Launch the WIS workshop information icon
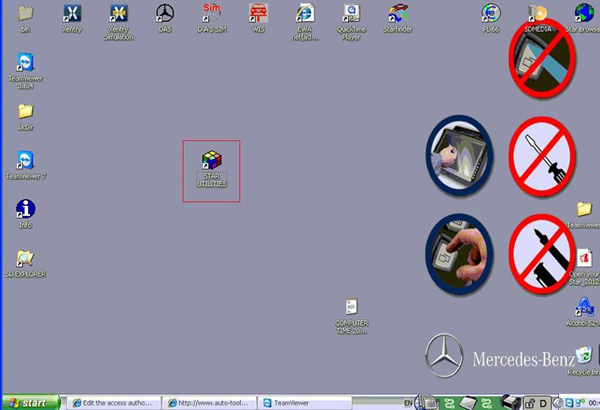600x410 pixels. pyautogui.click(x=258, y=14)
